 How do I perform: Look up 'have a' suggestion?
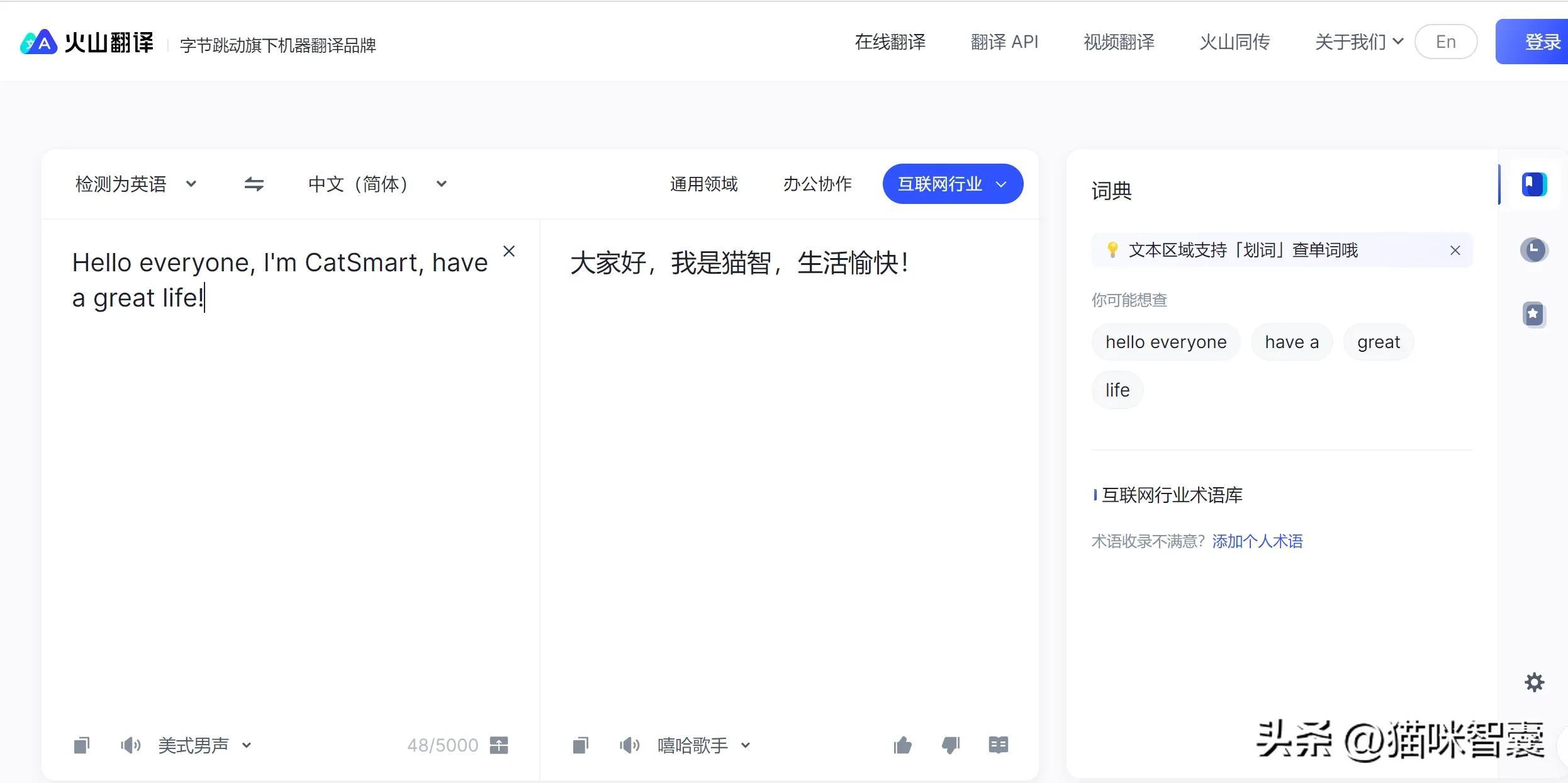(x=1292, y=342)
